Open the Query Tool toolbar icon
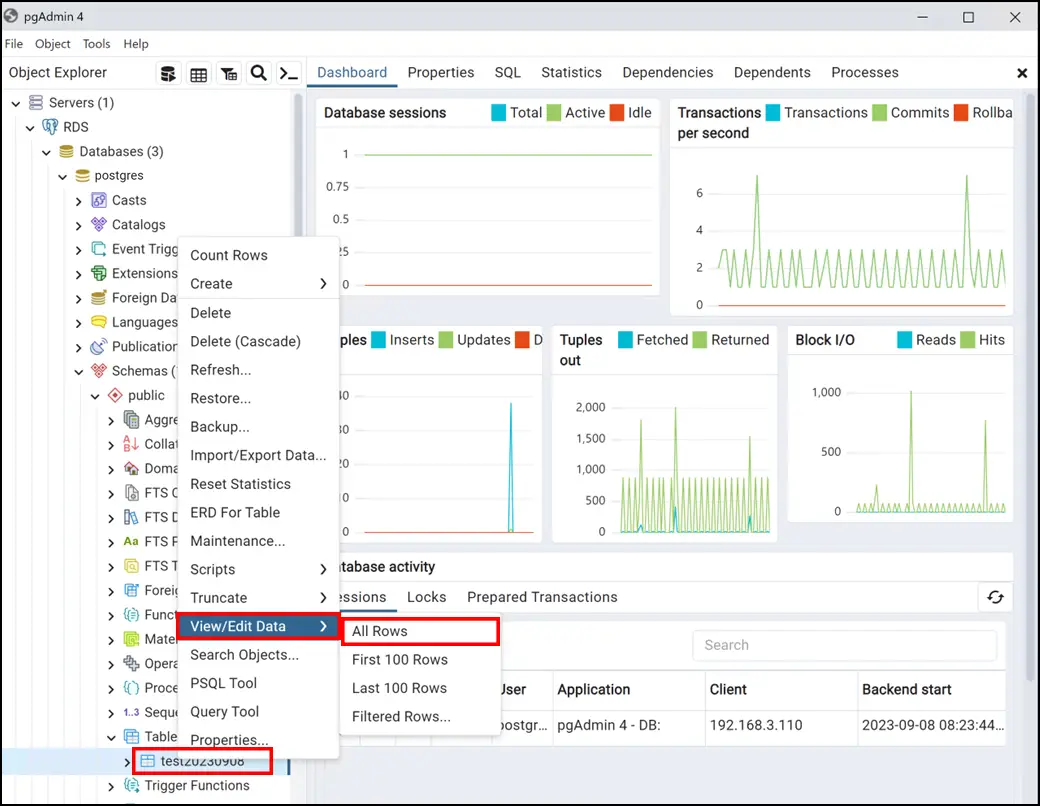1040x806 pixels. [x=168, y=74]
